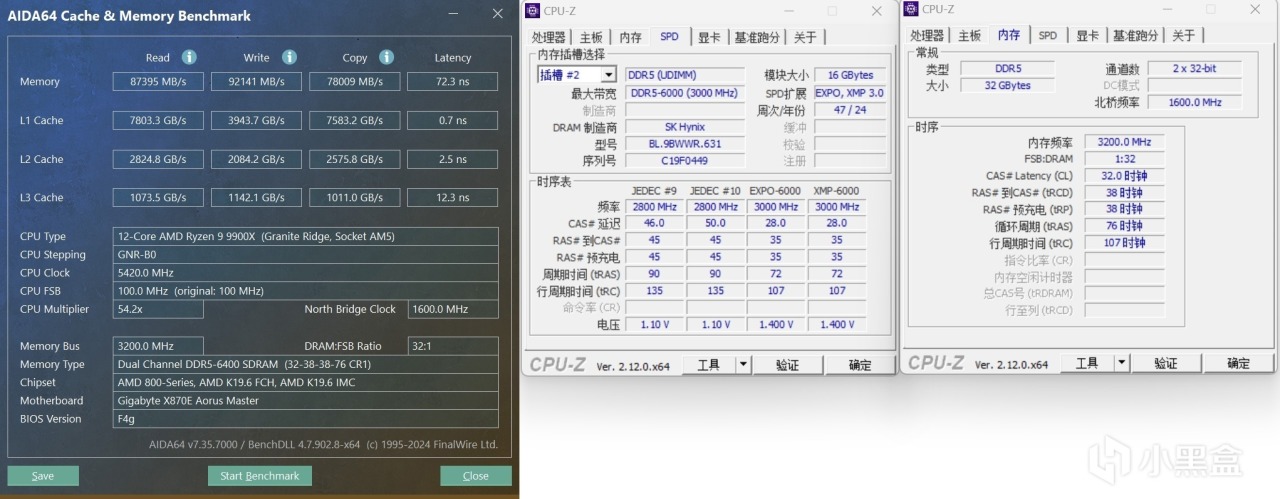Open 关于 tab in memory CPU-Z window
The height and width of the screenshot is (499, 1280).
click(1184, 36)
